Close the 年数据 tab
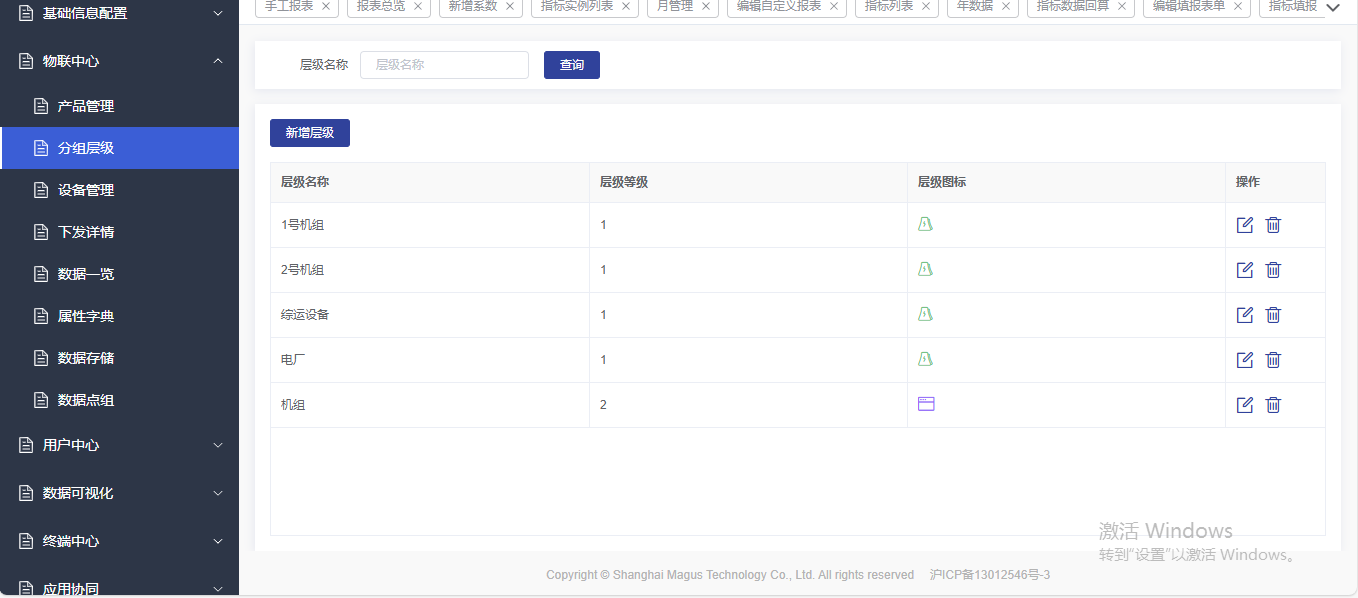 coord(1006,7)
